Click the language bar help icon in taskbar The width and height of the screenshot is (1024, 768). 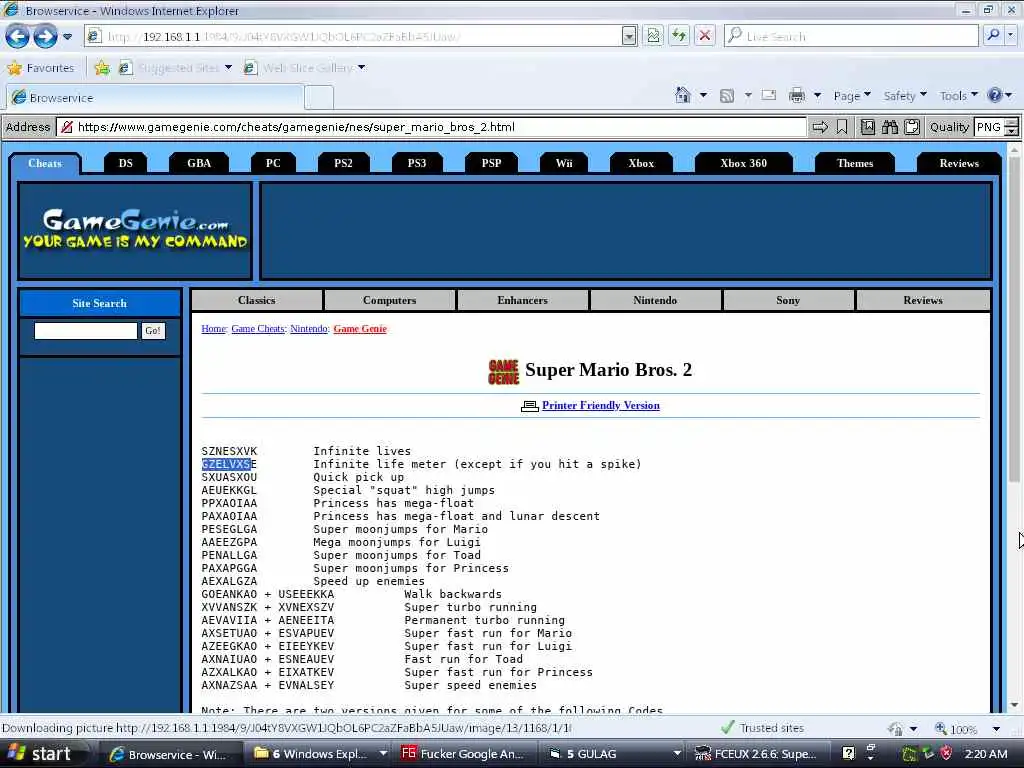click(x=848, y=753)
